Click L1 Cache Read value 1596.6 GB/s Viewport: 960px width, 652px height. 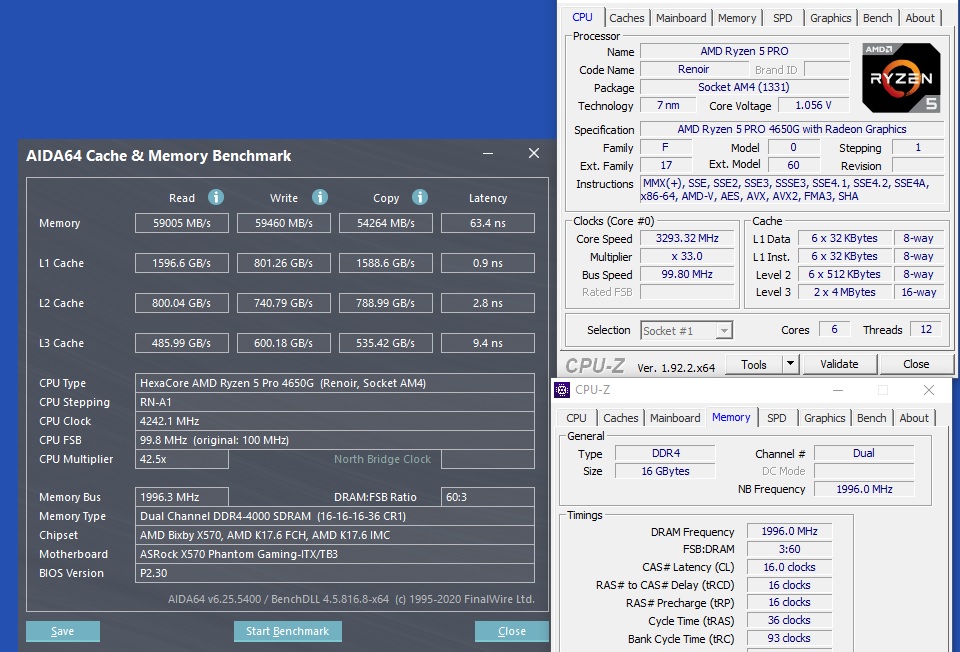182,263
